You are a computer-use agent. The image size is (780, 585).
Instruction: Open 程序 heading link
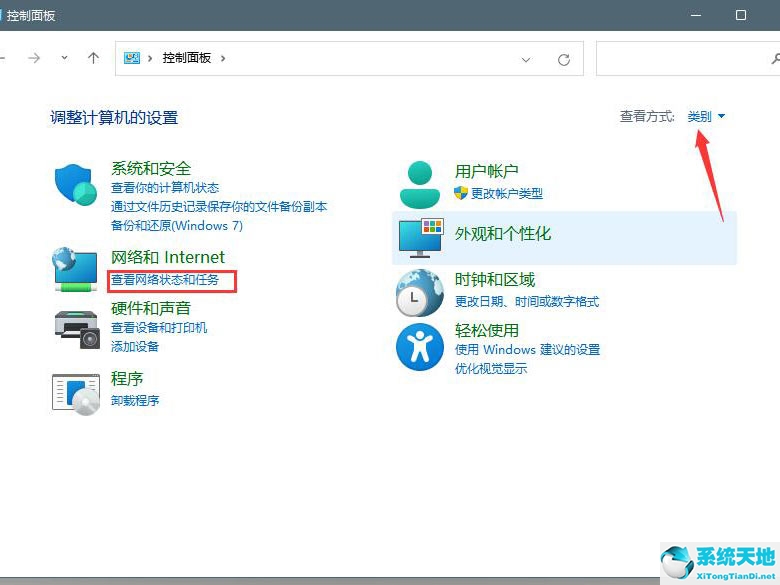(126, 379)
